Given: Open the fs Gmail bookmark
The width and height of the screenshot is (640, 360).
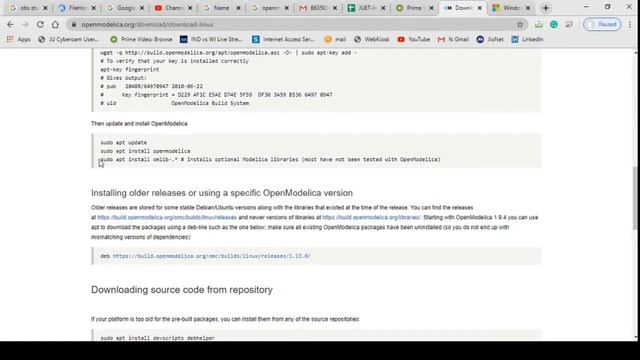Looking at the screenshot, I should [x=453, y=39].
